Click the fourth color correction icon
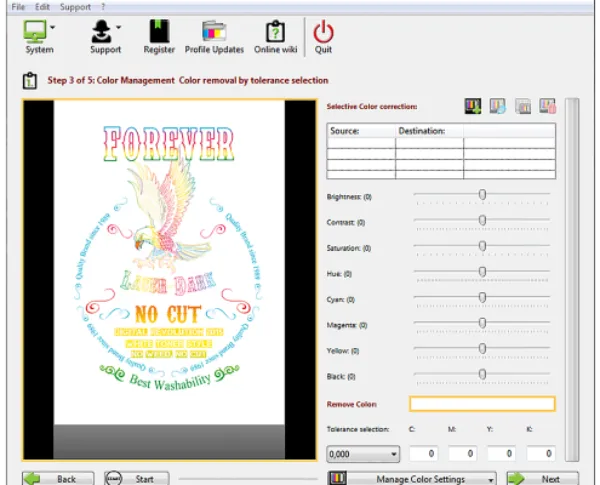This screenshot has width=600, height=485. (x=547, y=106)
